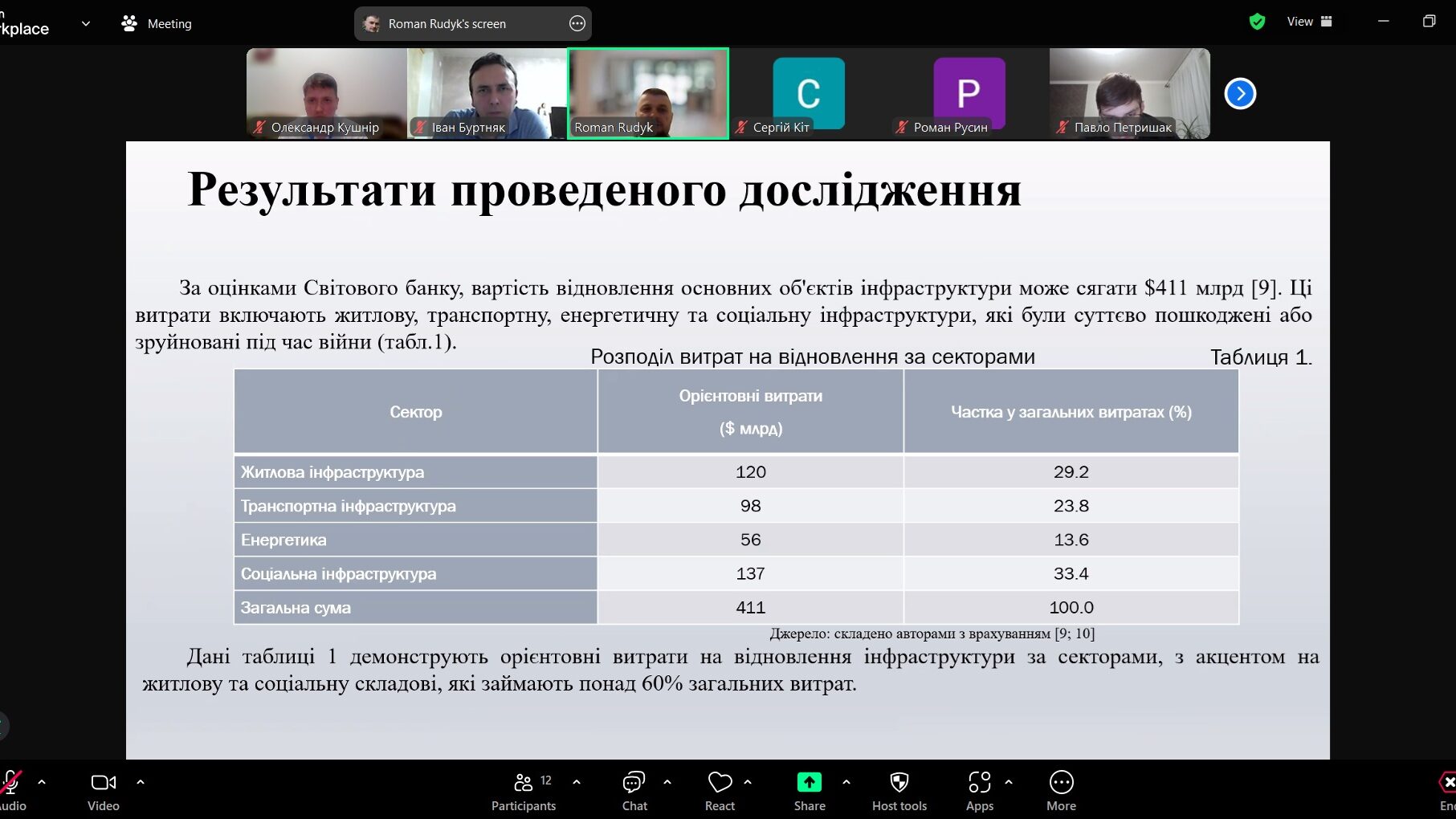This screenshot has height=819, width=1456.
Task: Open the Apps menu
Action: coord(979,791)
